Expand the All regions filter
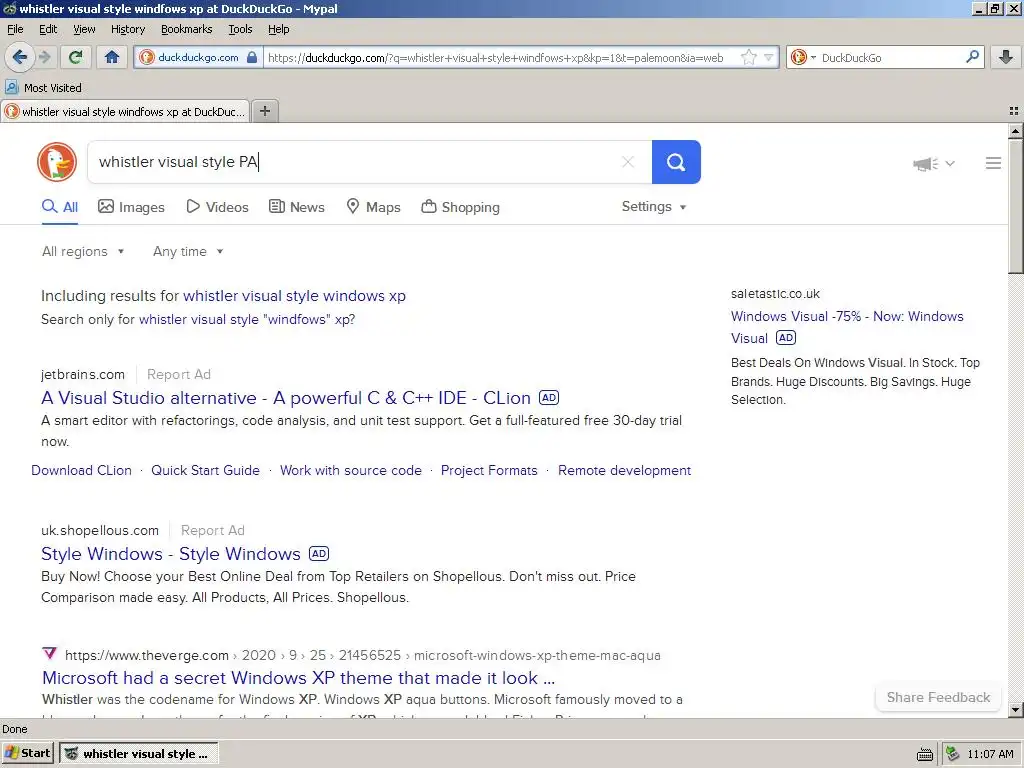Viewport: 1024px width, 768px height. 83,251
